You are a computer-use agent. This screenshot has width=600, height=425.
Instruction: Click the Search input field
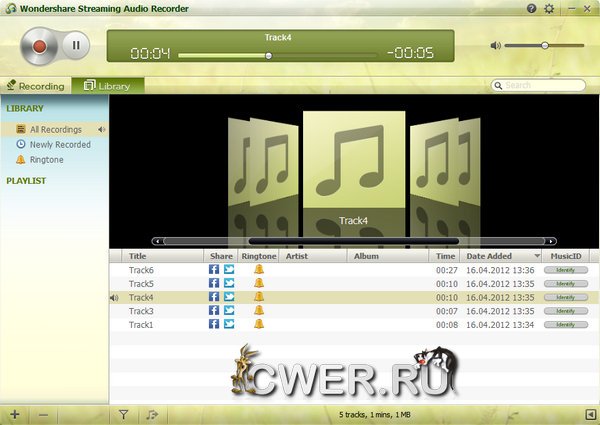(x=538, y=85)
